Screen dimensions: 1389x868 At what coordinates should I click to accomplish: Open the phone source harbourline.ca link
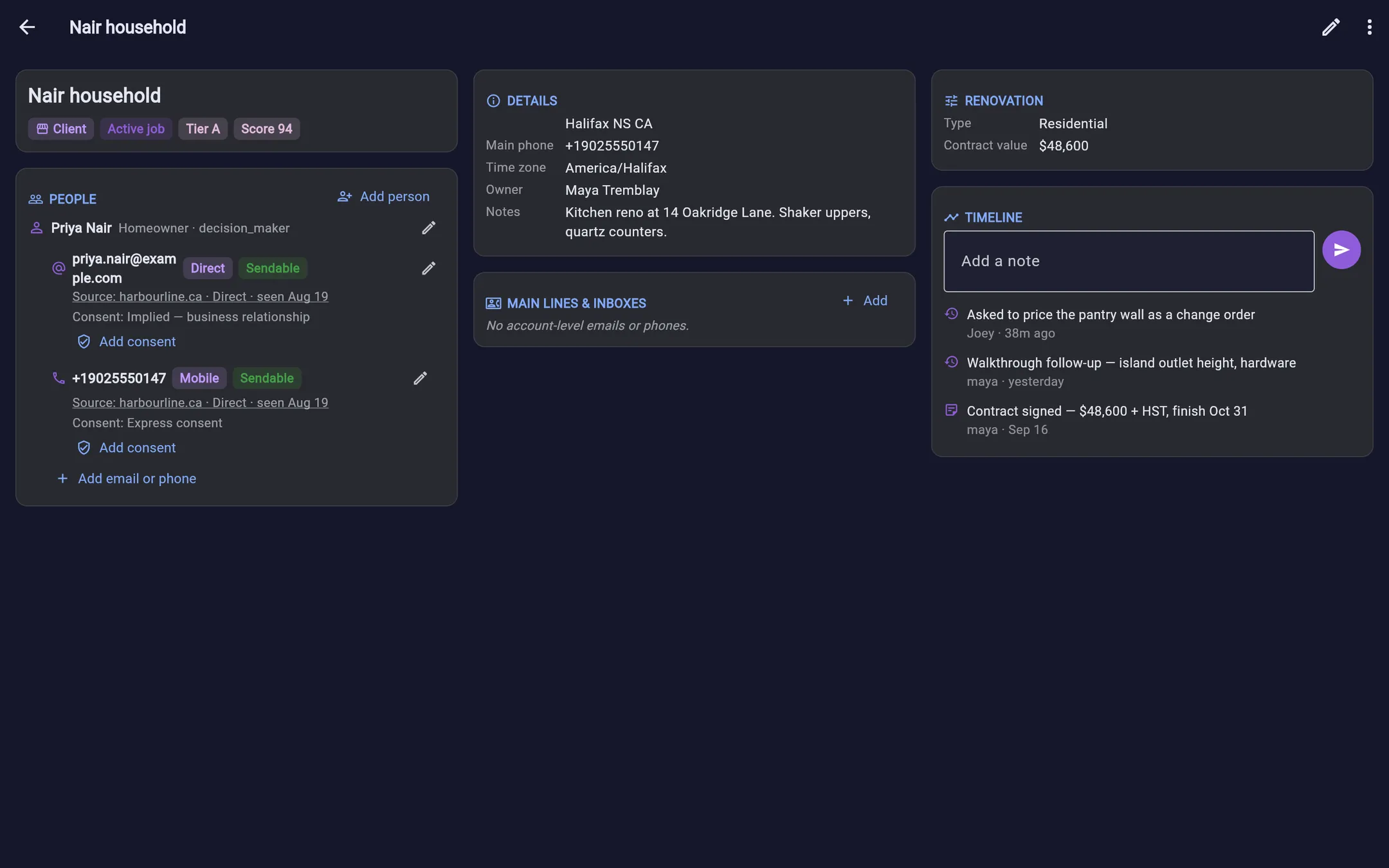[x=200, y=402]
